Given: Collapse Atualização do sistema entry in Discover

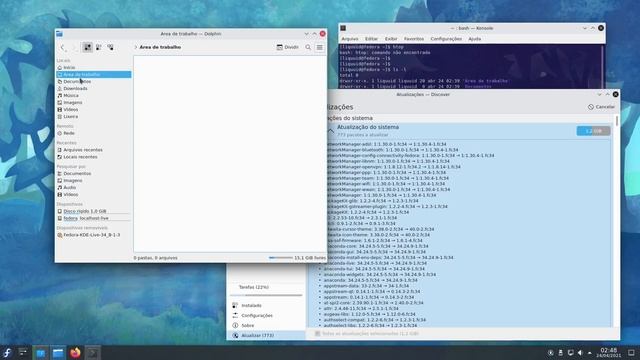Looking at the screenshot, I should click(331, 131).
